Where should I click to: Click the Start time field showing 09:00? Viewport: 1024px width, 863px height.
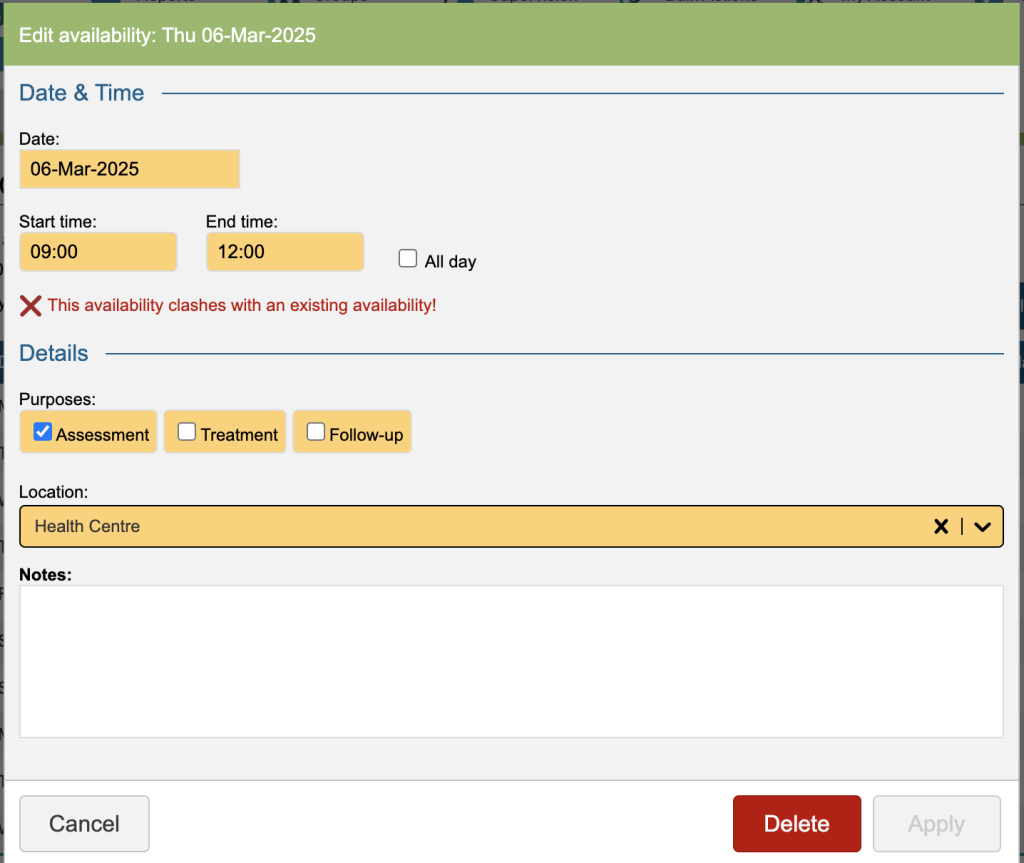tap(98, 252)
